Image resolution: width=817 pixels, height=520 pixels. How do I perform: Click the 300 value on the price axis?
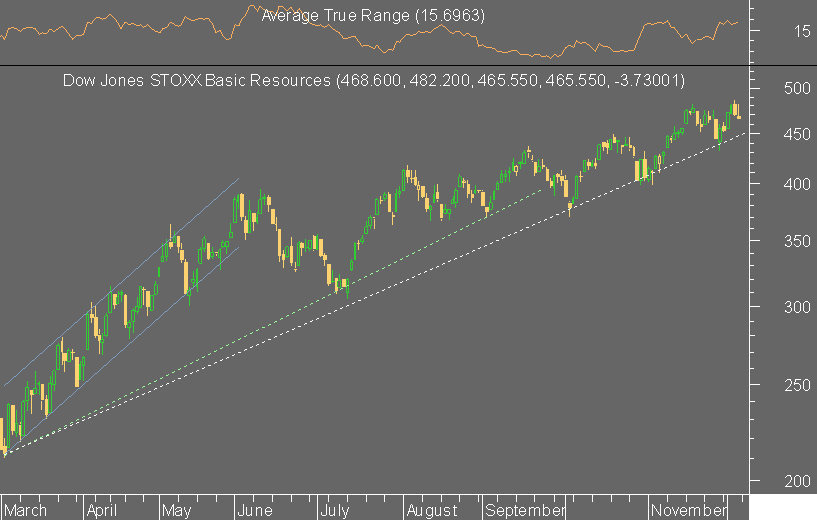[x=797, y=307]
